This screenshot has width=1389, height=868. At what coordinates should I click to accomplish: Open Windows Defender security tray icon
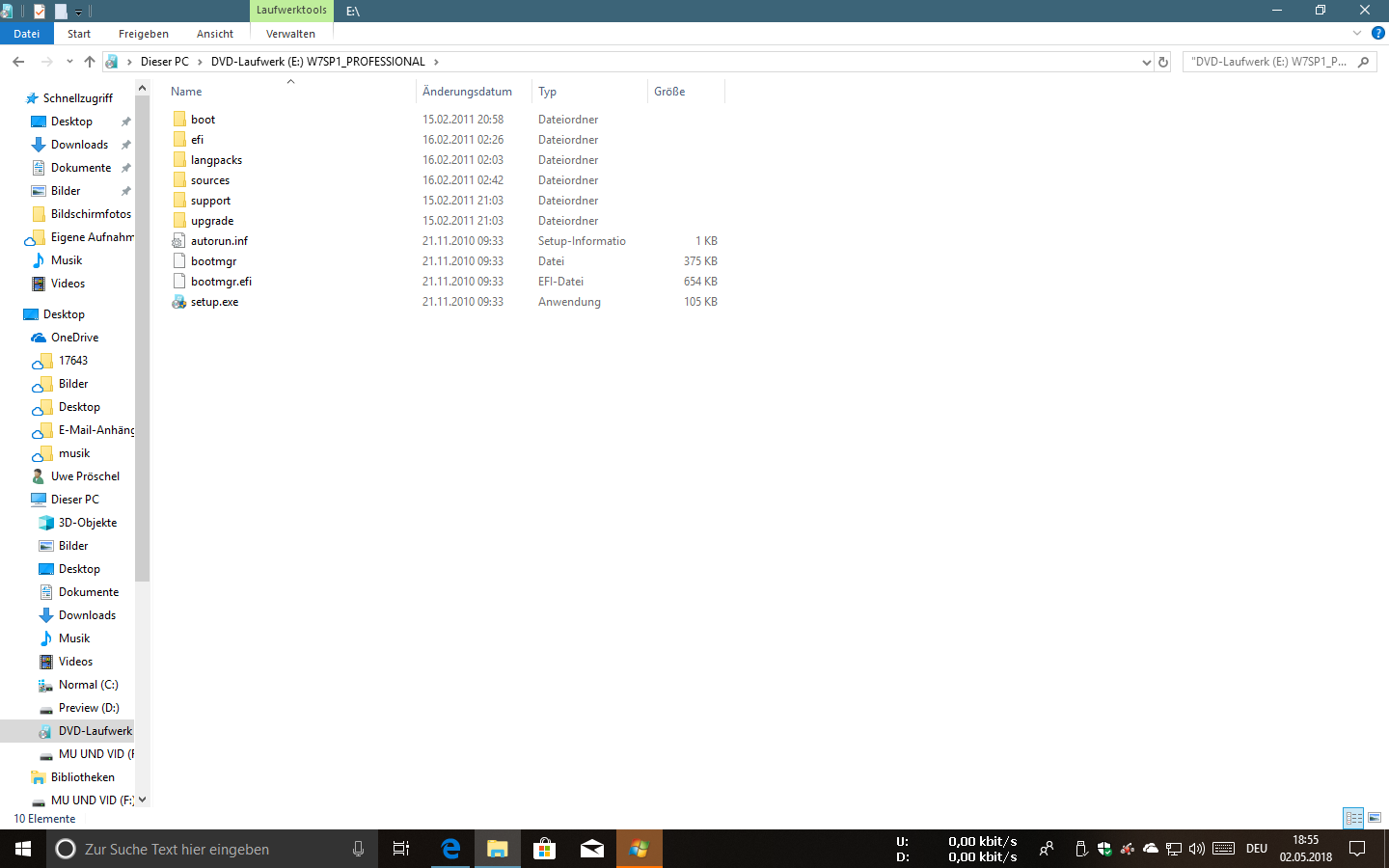(1104, 849)
